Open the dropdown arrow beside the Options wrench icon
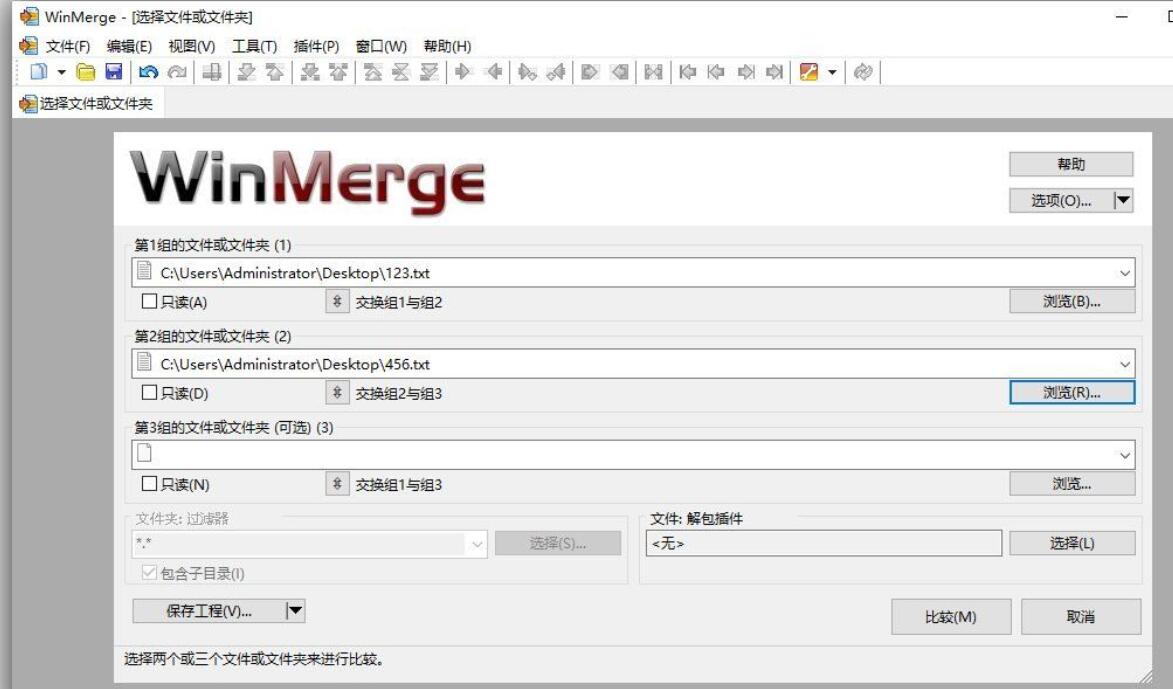The image size is (1173, 689). coord(832,73)
